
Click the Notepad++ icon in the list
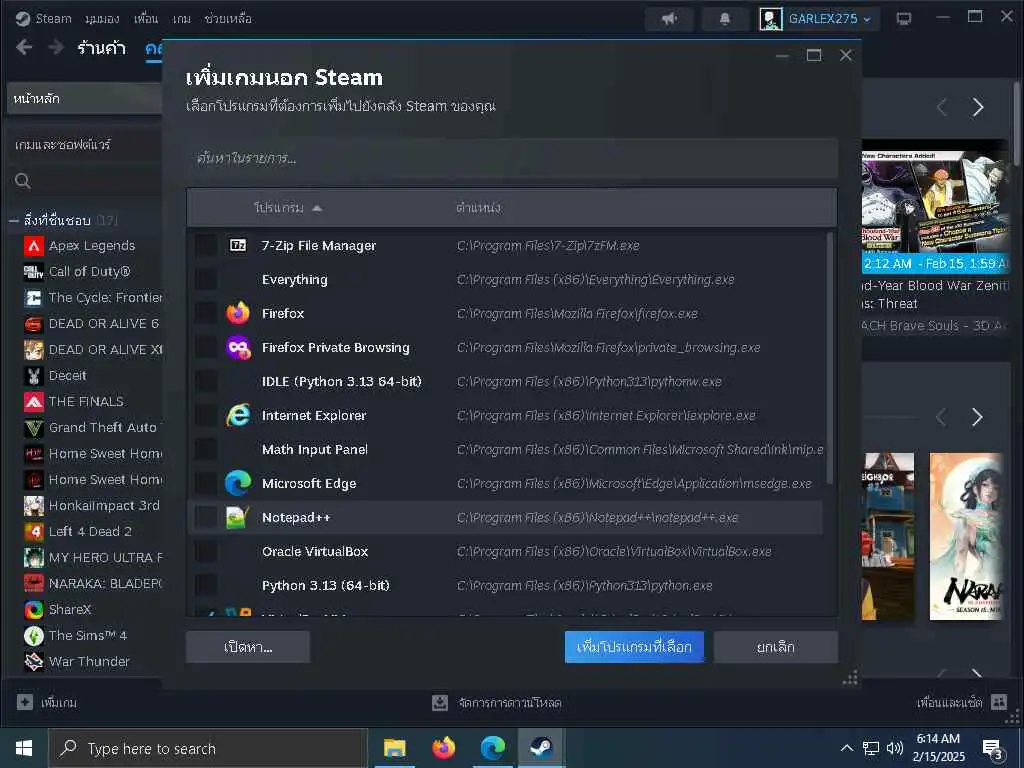click(x=238, y=517)
